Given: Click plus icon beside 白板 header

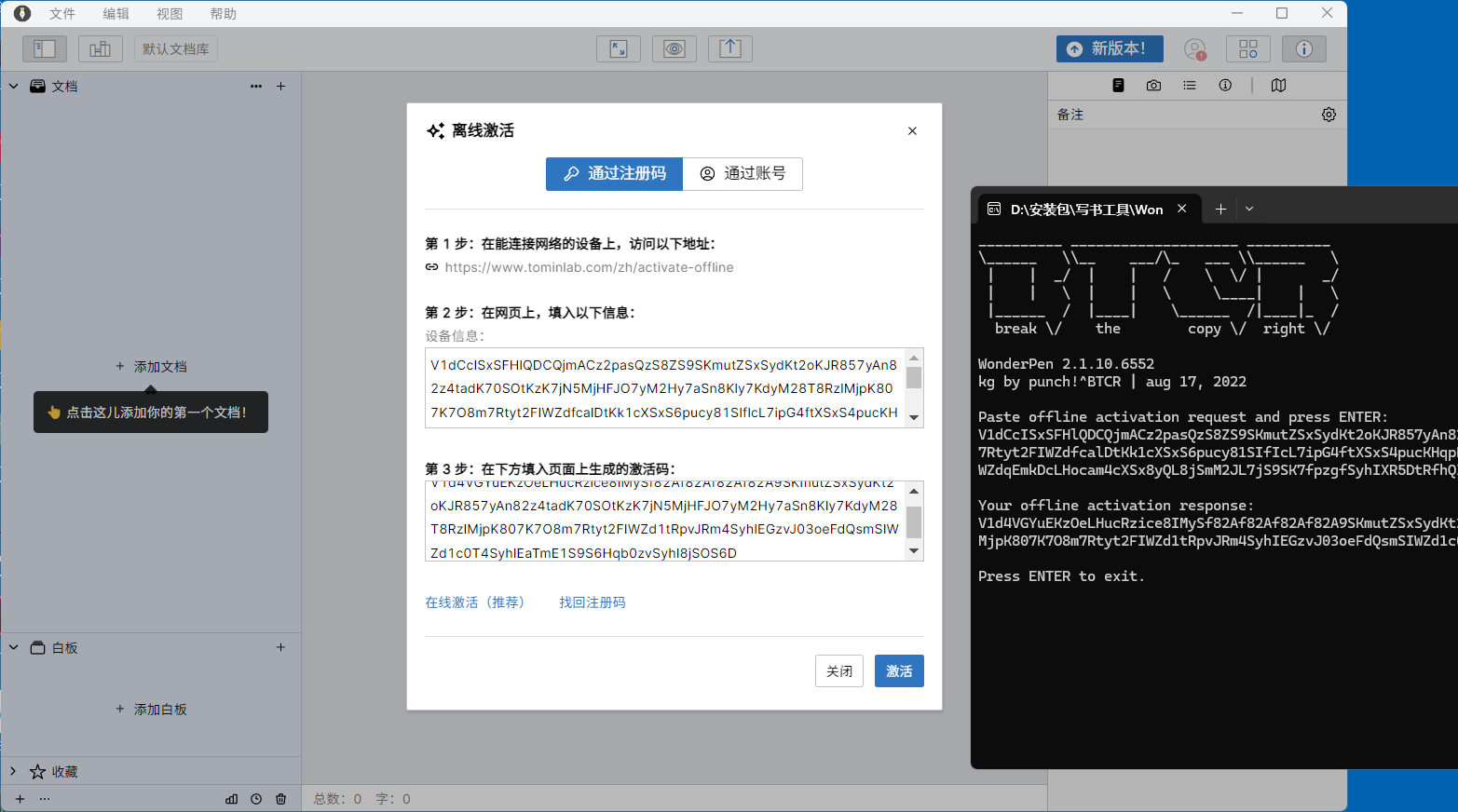Looking at the screenshot, I should coord(281,647).
